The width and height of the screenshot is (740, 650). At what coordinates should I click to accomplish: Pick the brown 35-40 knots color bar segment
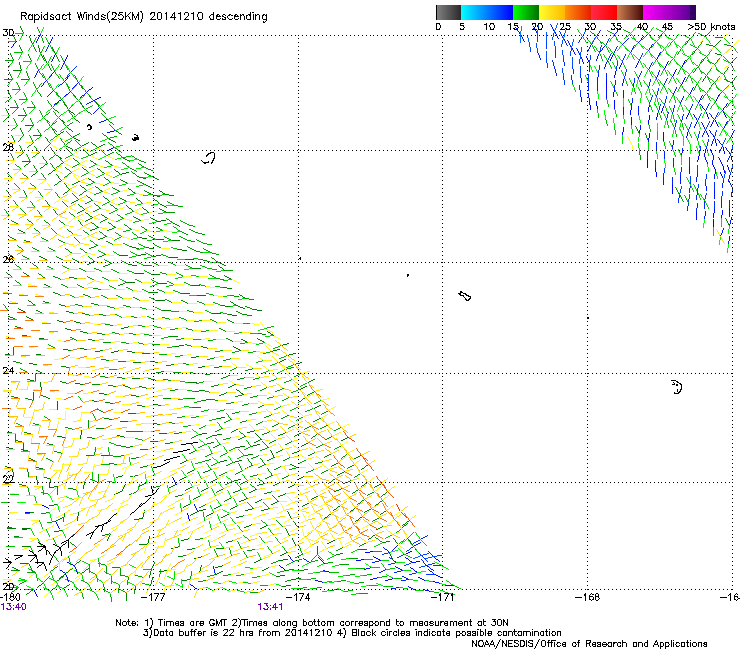click(630, 12)
